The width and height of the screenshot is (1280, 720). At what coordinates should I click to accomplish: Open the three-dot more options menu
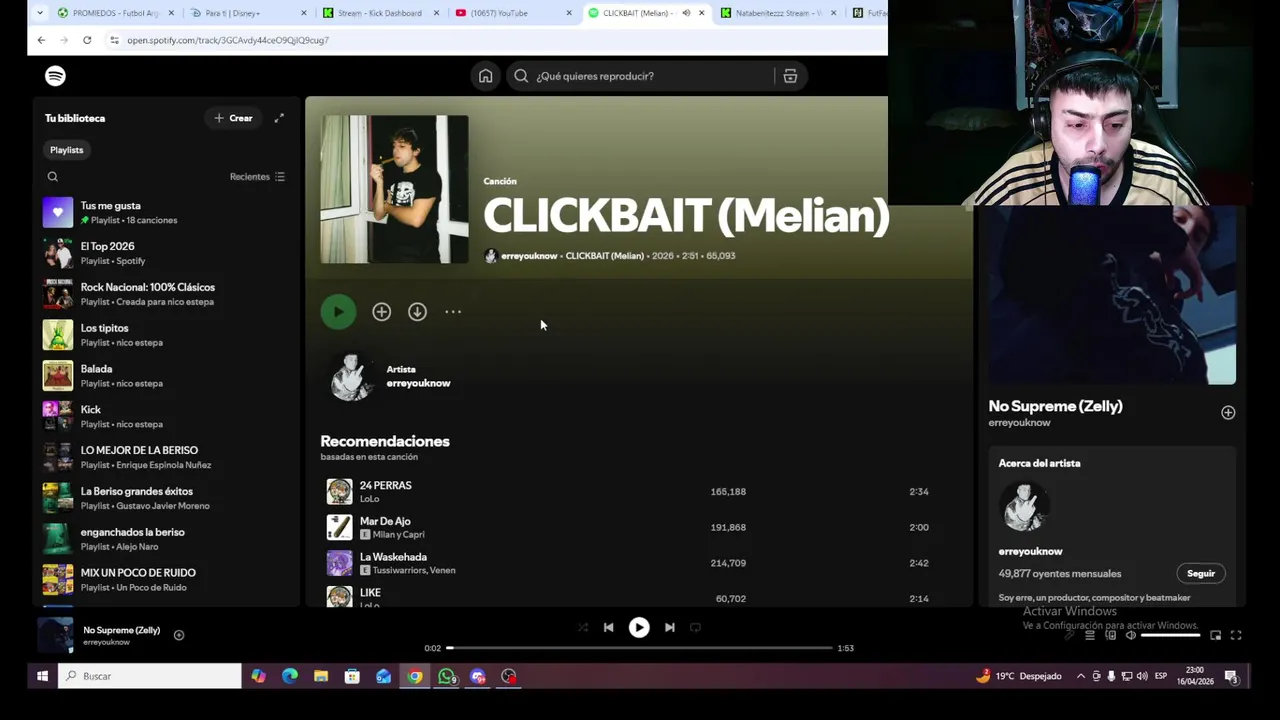click(x=453, y=312)
